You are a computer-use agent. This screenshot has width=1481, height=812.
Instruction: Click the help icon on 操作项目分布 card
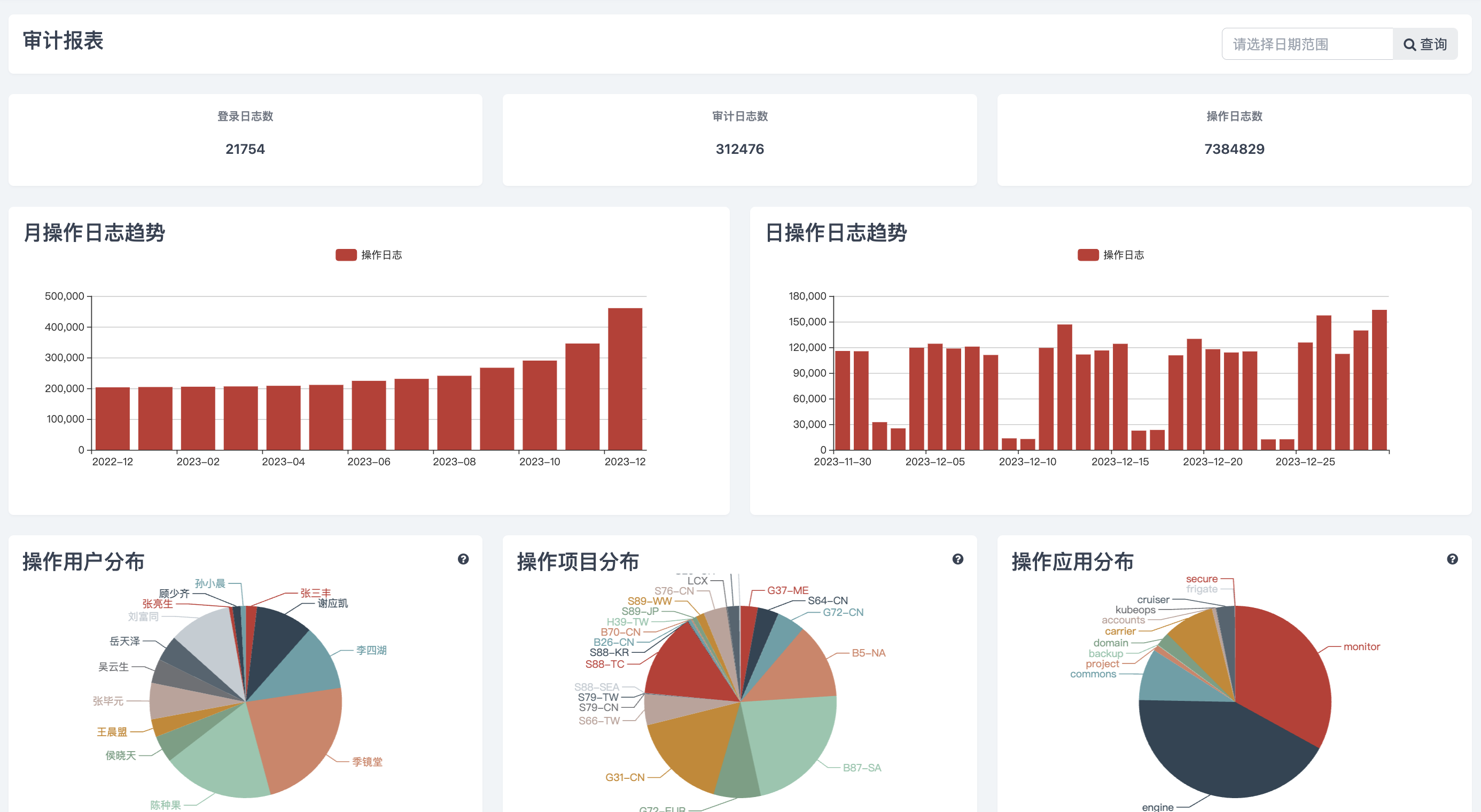pyautogui.click(x=957, y=559)
